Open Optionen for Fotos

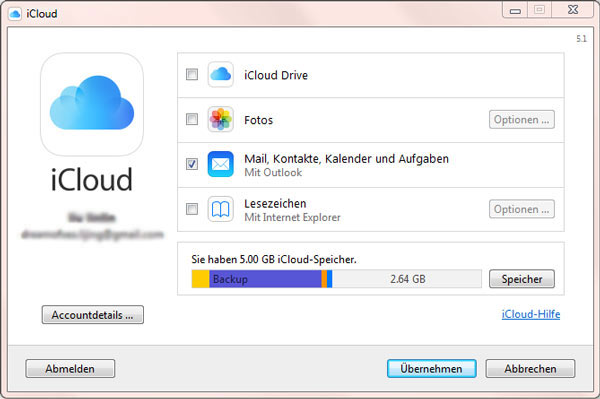click(522, 119)
